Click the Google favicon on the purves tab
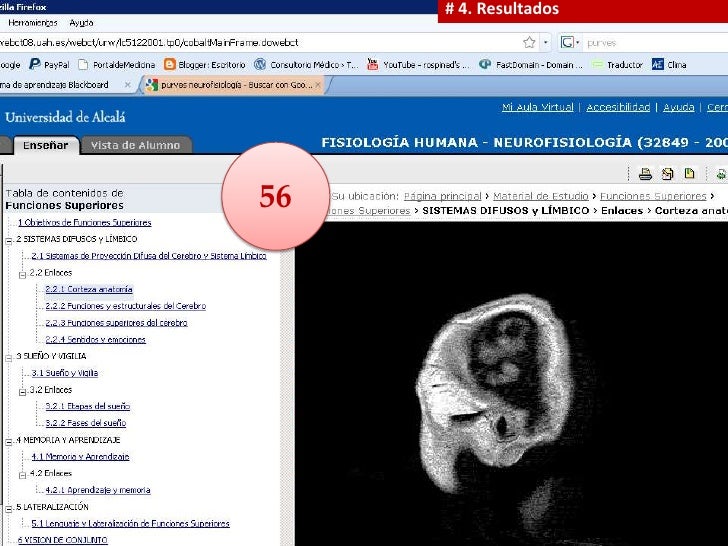 click(x=152, y=85)
